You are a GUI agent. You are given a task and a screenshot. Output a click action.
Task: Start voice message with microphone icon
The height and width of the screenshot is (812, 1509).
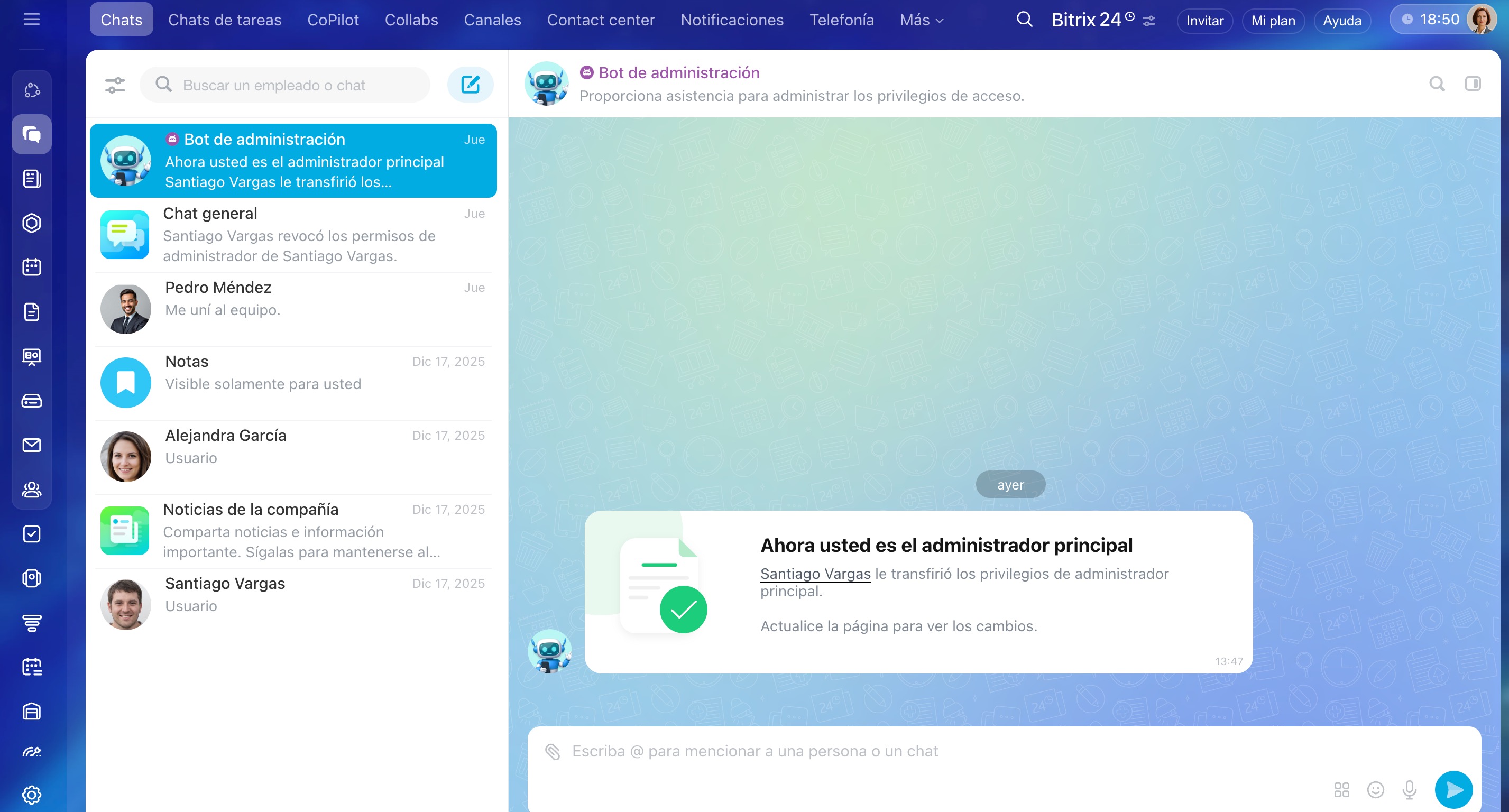coord(1409,790)
